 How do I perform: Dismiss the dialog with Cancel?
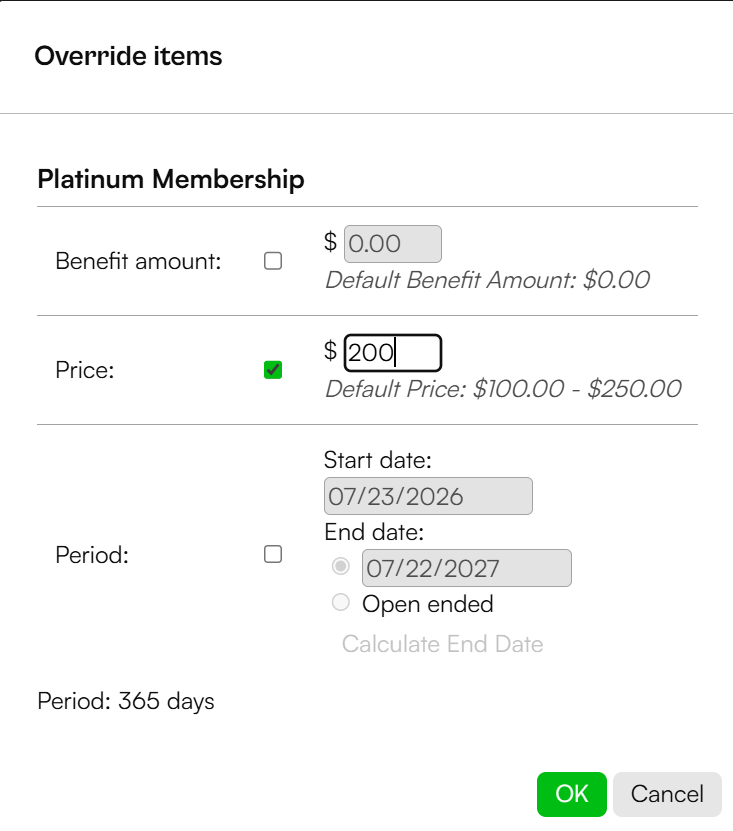(667, 794)
